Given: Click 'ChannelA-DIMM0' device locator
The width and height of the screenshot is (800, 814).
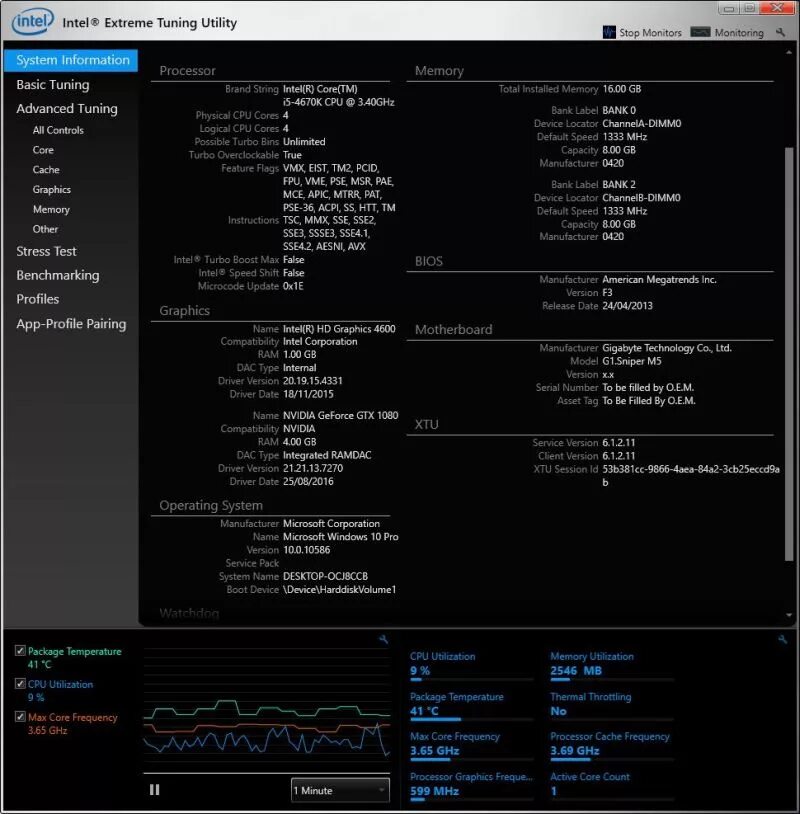Looking at the screenshot, I should 642,124.
